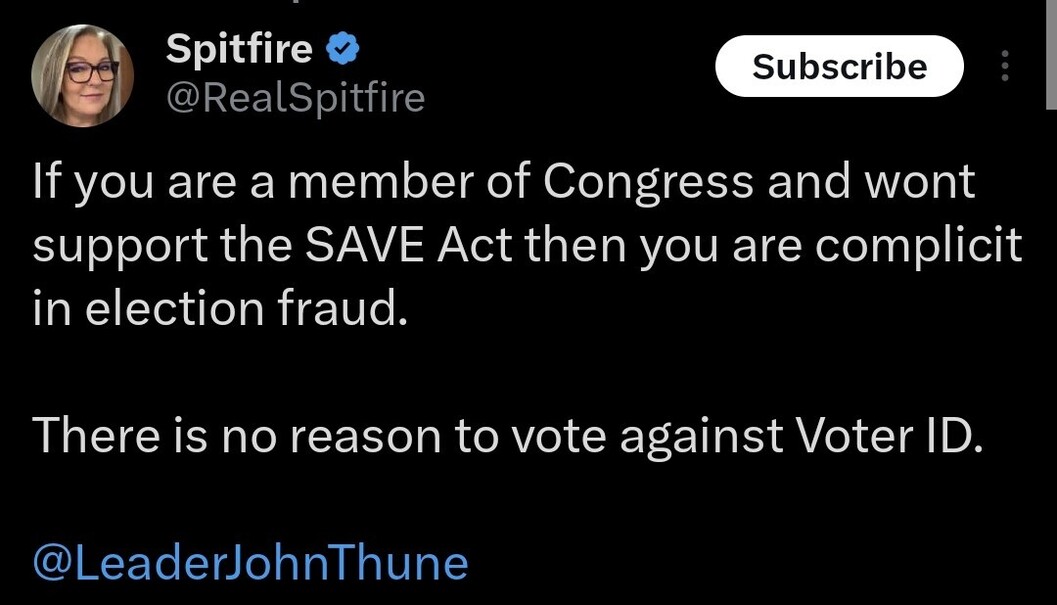Screen dimensions: 1057x605
Task: Click the phrase "in election fraud."
Action: (220, 309)
